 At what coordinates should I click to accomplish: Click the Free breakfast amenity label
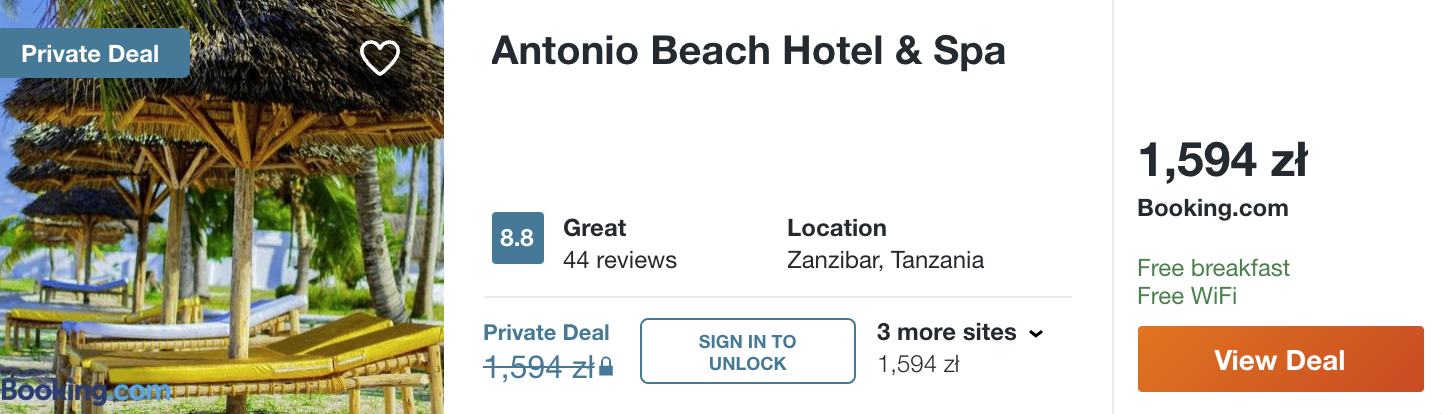click(x=1213, y=268)
